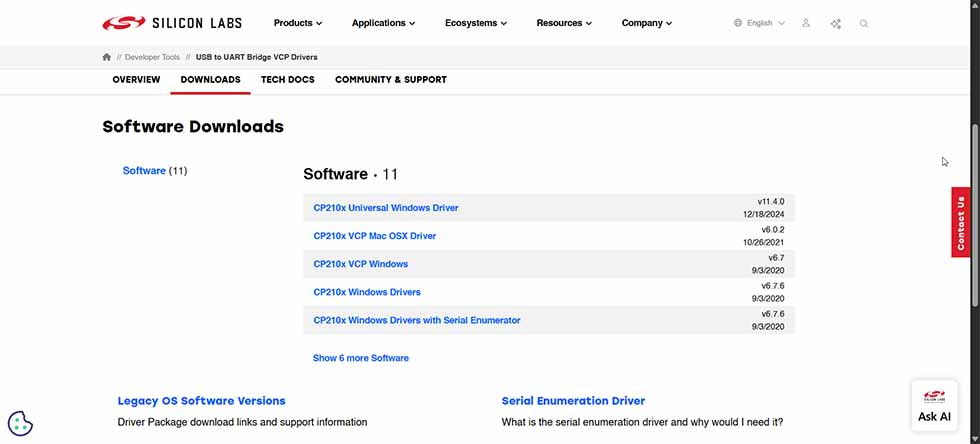Expand the Applications menu

tap(384, 23)
